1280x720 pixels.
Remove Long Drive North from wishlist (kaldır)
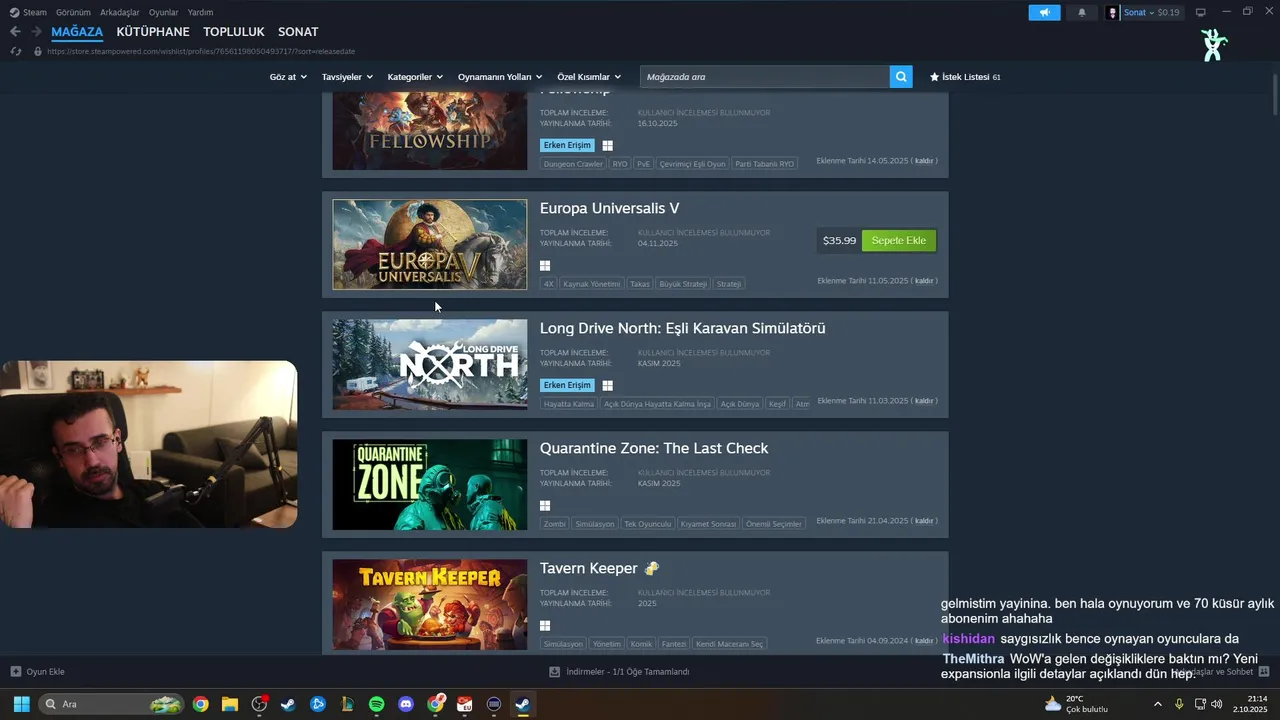(x=925, y=401)
